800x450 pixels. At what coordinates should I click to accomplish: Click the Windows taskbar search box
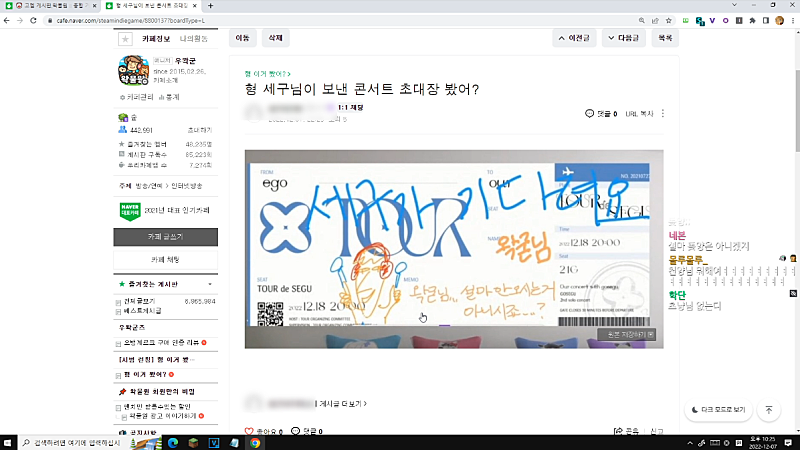tap(87, 443)
